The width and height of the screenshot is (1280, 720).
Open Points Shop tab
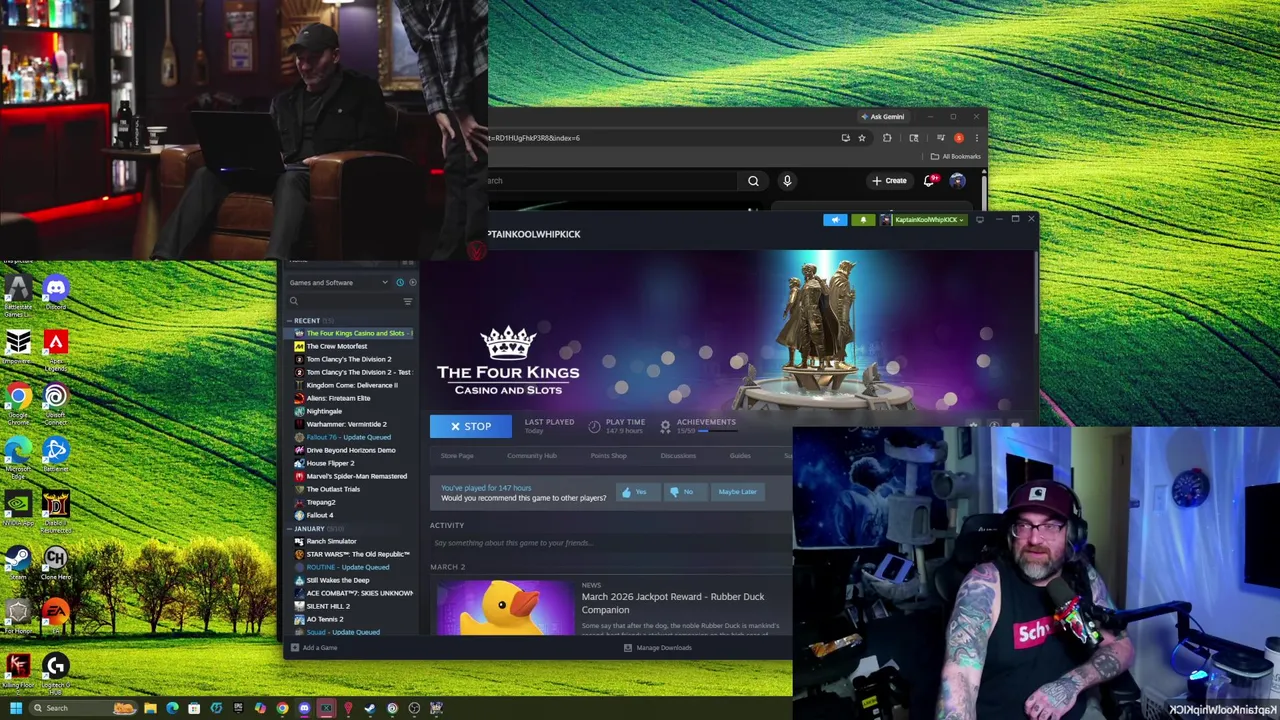coord(608,456)
